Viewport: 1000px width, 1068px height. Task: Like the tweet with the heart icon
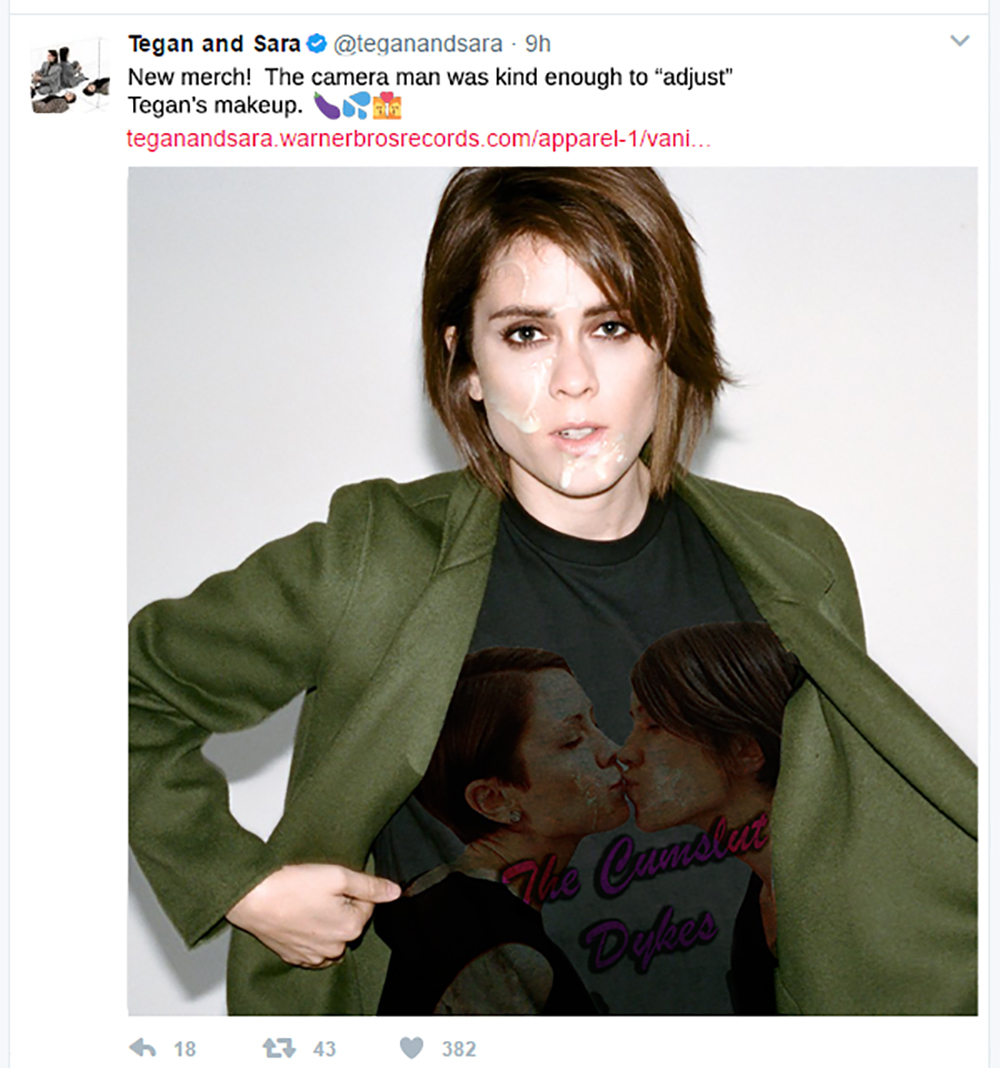[411, 1048]
